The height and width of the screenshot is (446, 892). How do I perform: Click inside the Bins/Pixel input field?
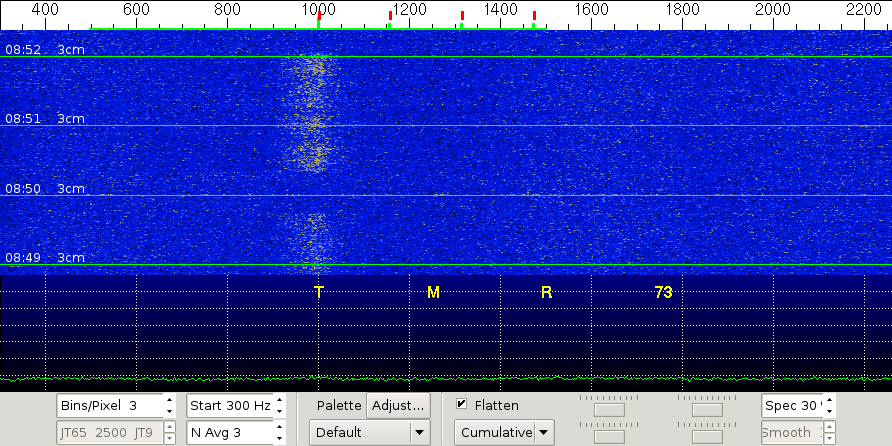pyautogui.click(x=108, y=405)
